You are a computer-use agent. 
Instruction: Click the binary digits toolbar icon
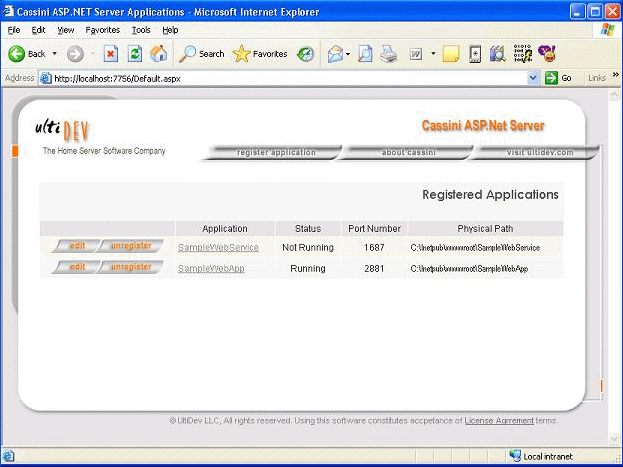click(522, 53)
